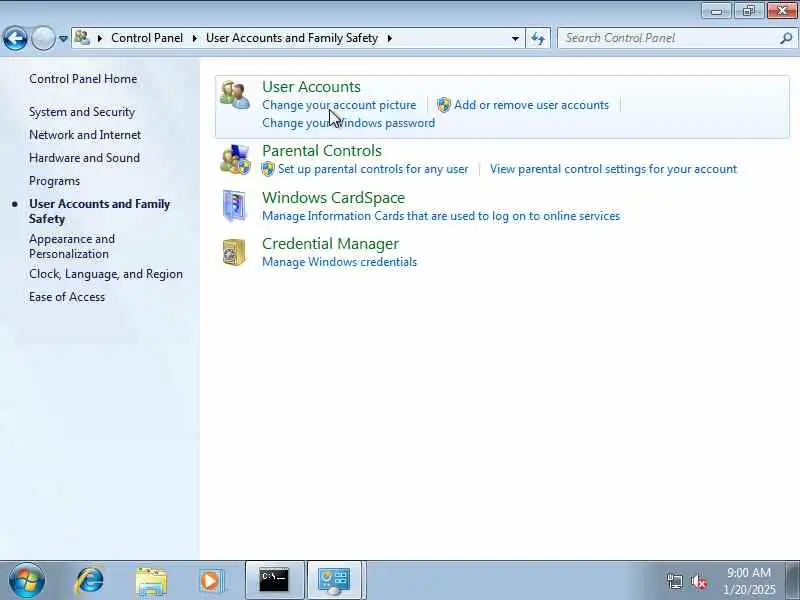Go back with the Back arrow button
Viewport: 800px width, 600px height.
click(15, 38)
